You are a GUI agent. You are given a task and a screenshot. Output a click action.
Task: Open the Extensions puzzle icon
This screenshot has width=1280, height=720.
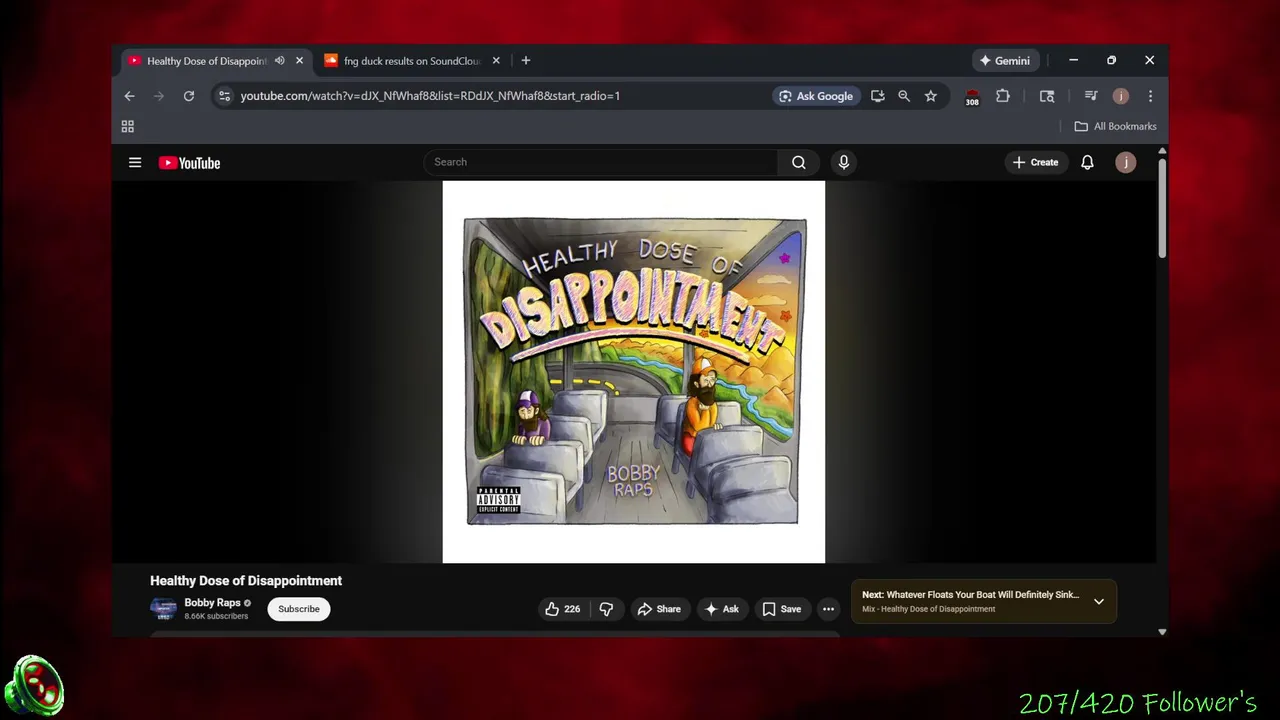click(1002, 96)
